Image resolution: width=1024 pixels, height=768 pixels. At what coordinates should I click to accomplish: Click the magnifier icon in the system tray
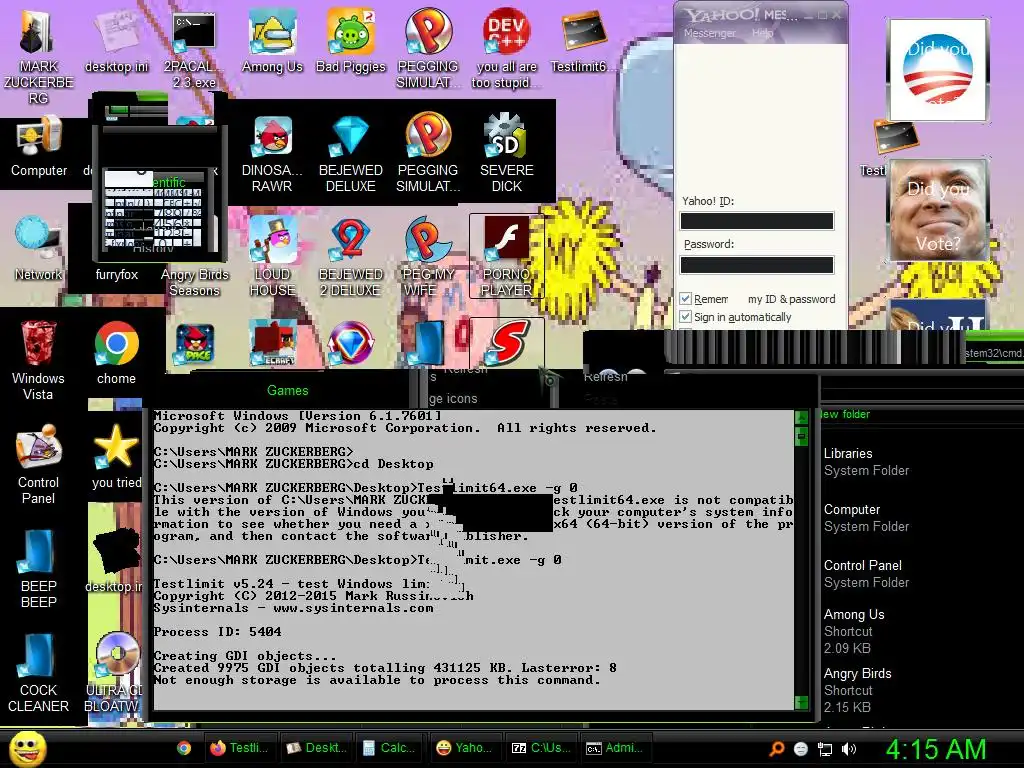click(776, 749)
